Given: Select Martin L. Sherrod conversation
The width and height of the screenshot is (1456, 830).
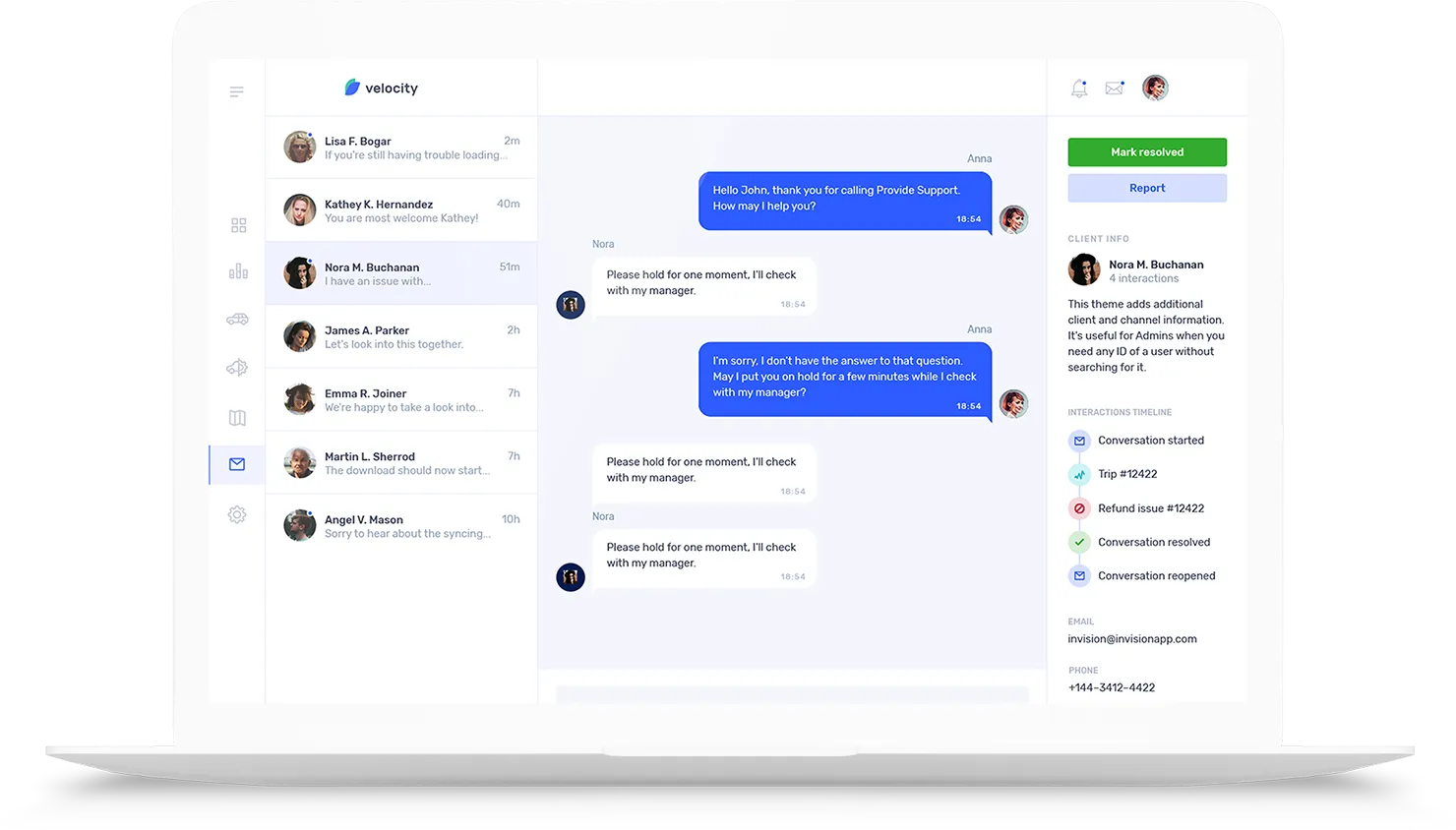Looking at the screenshot, I should (x=401, y=462).
